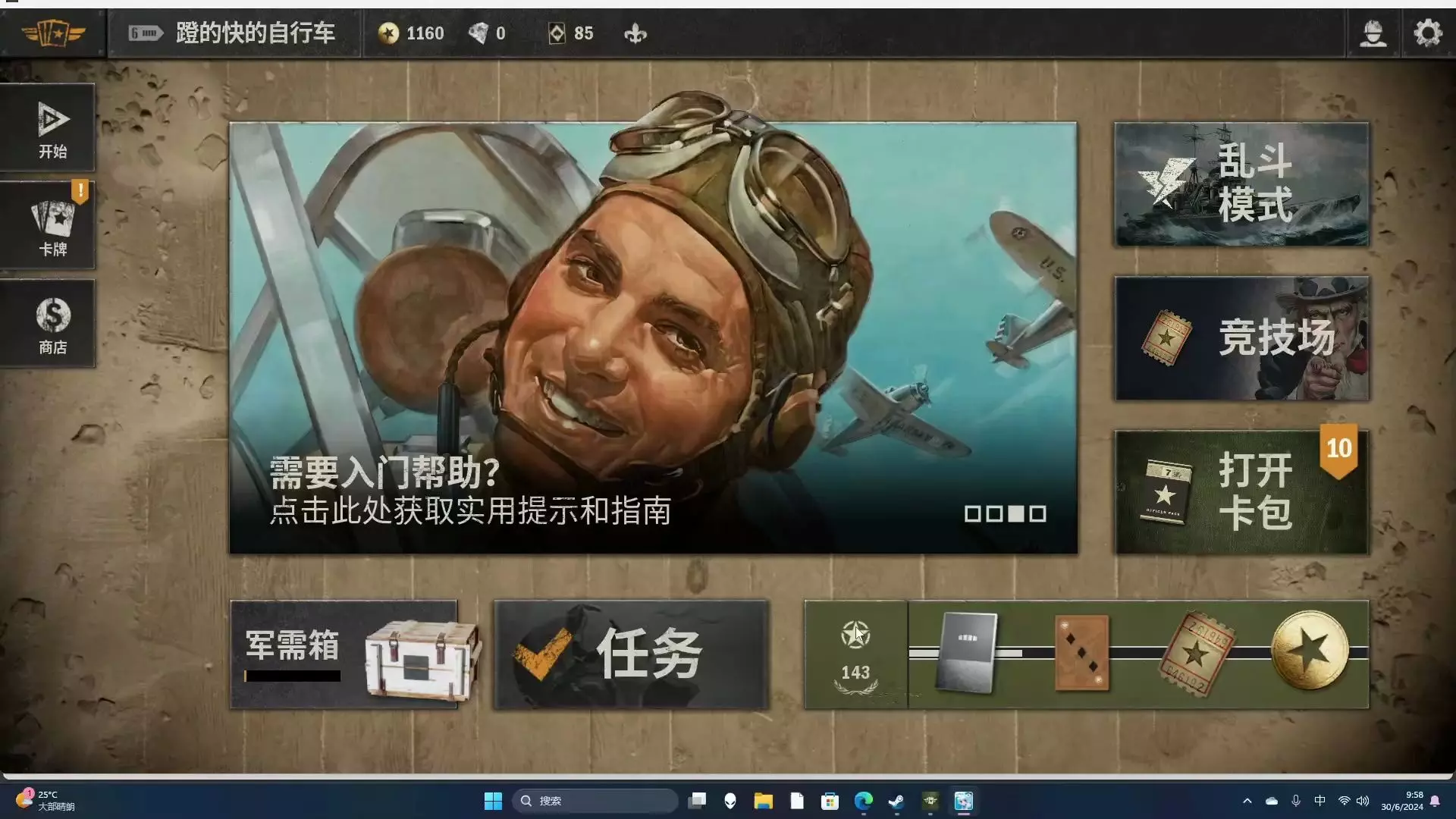The width and height of the screenshot is (1456, 819).
Task: Open the 乱斗模式 brawl mode tile
Action: pos(1241,184)
